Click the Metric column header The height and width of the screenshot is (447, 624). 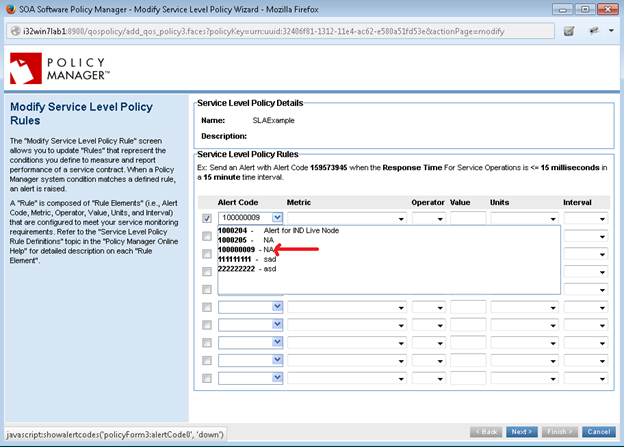pyautogui.click(x=298, y=202)
